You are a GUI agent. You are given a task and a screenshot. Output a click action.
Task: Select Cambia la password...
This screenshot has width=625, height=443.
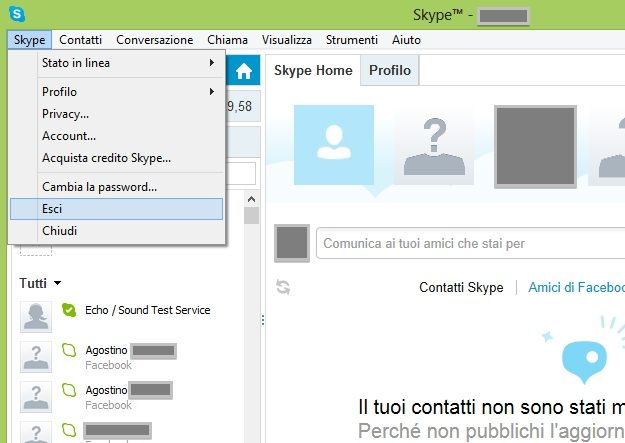[x=117, y=187]
